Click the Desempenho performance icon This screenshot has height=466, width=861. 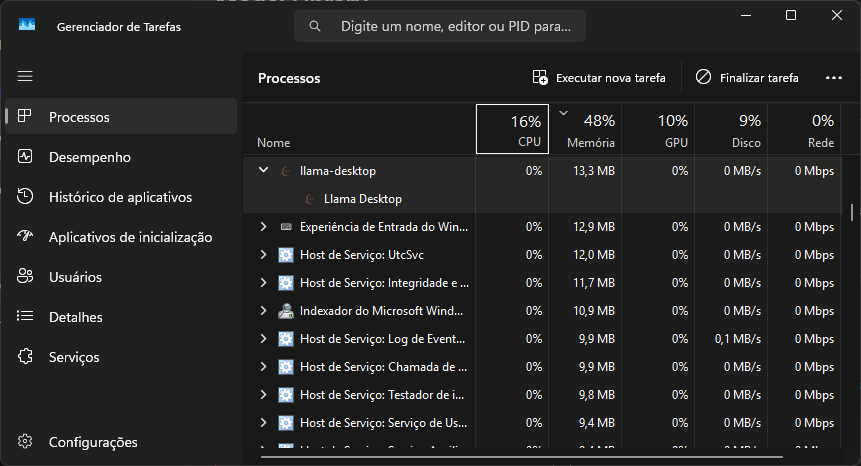[x=25, y=156]
